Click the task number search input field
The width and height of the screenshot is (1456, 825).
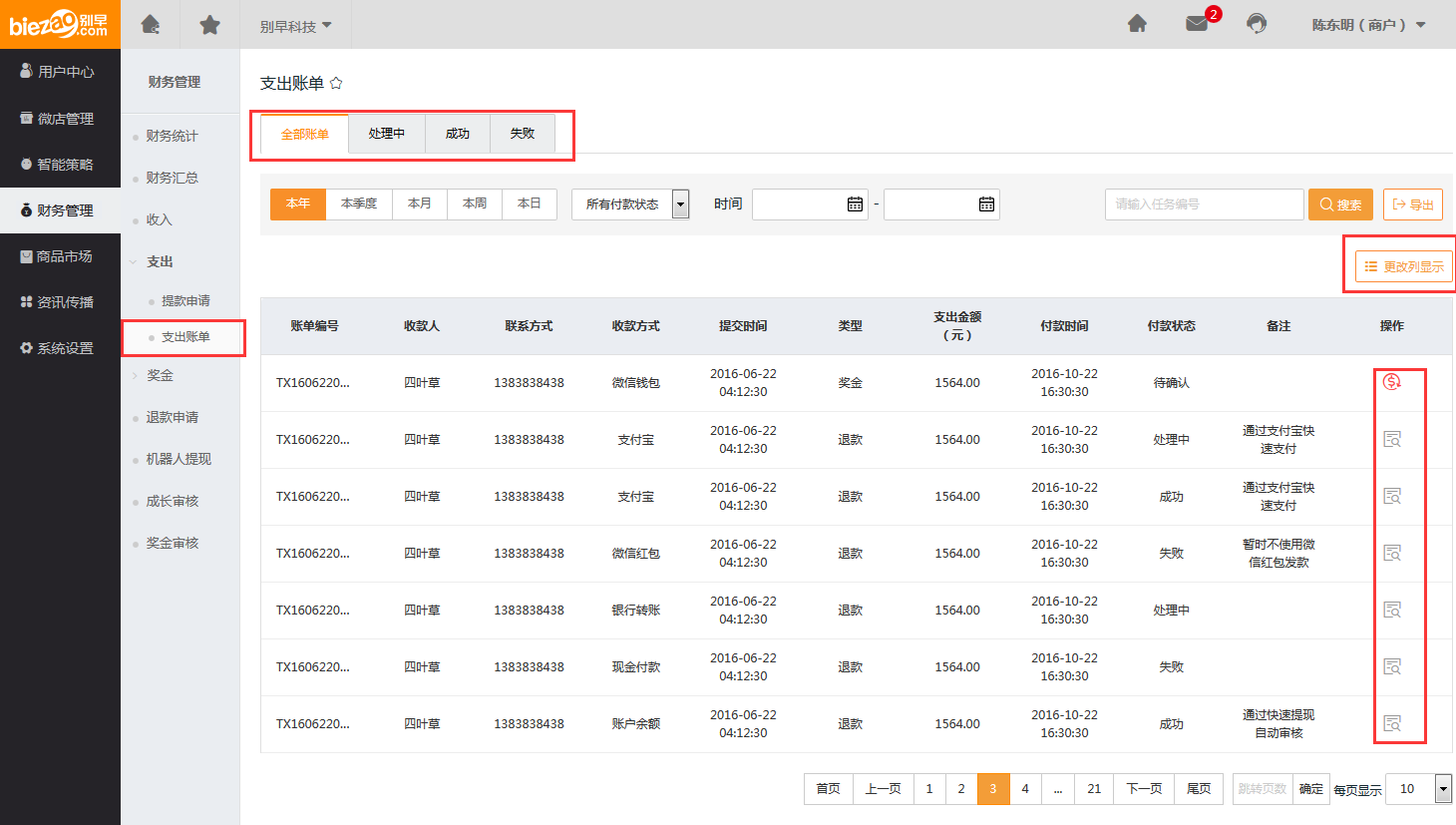pyautogui.click(x=1204, y=205)
